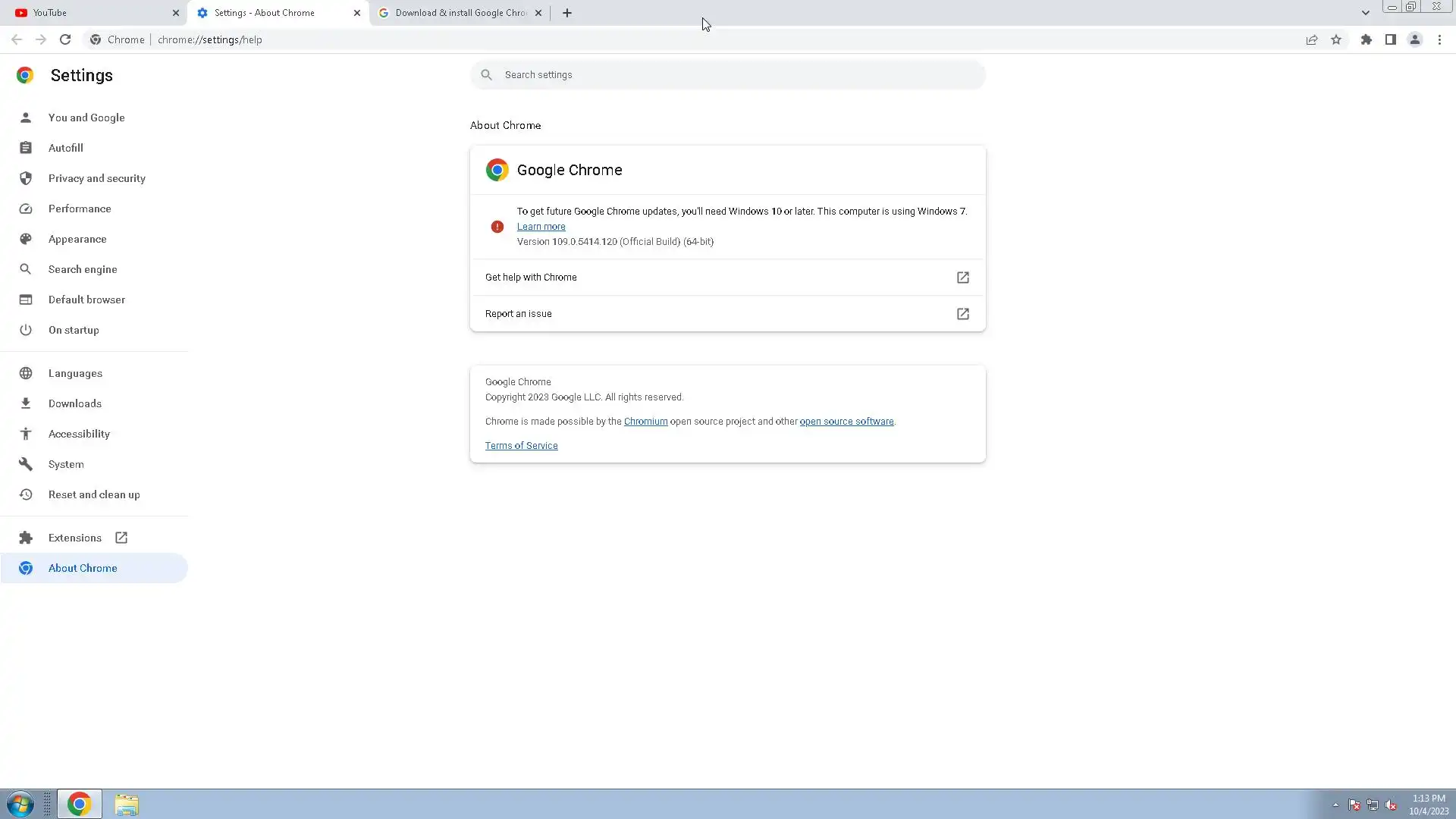Open a new tab with the plus button
The width and height of the screenshot is (1456, 819).
click(x=566, y=13)
